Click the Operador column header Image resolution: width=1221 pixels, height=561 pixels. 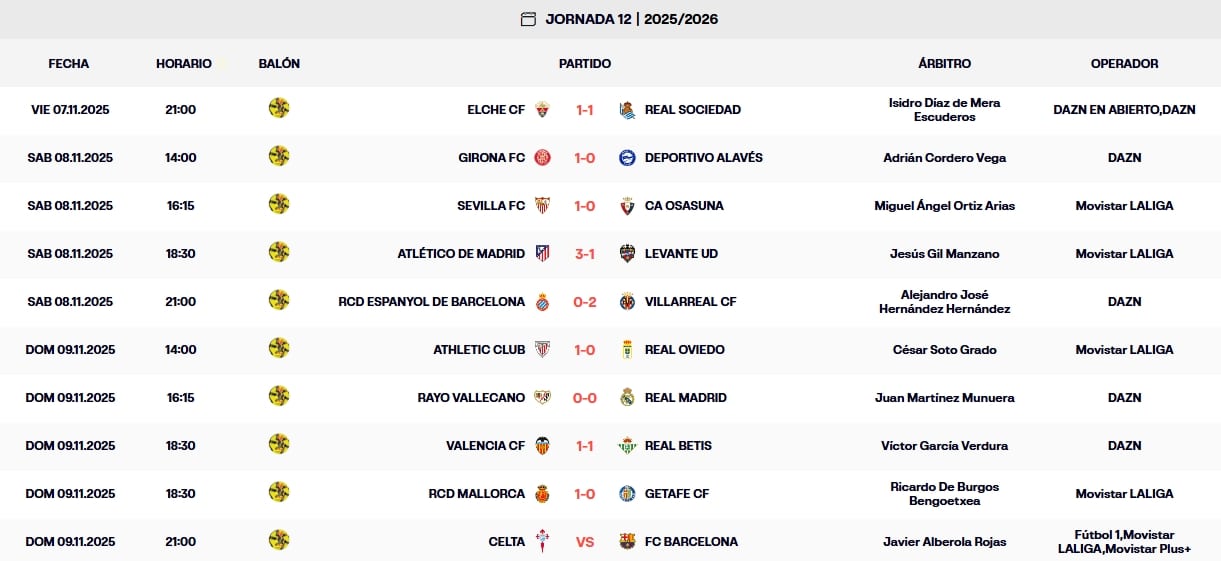1124,64
